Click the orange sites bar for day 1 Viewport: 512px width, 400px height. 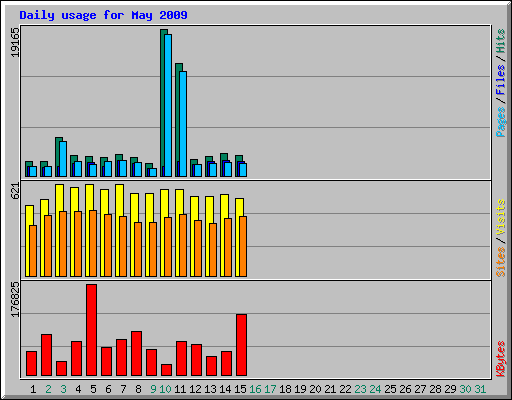pyautogui.click(x=33, y=251)
